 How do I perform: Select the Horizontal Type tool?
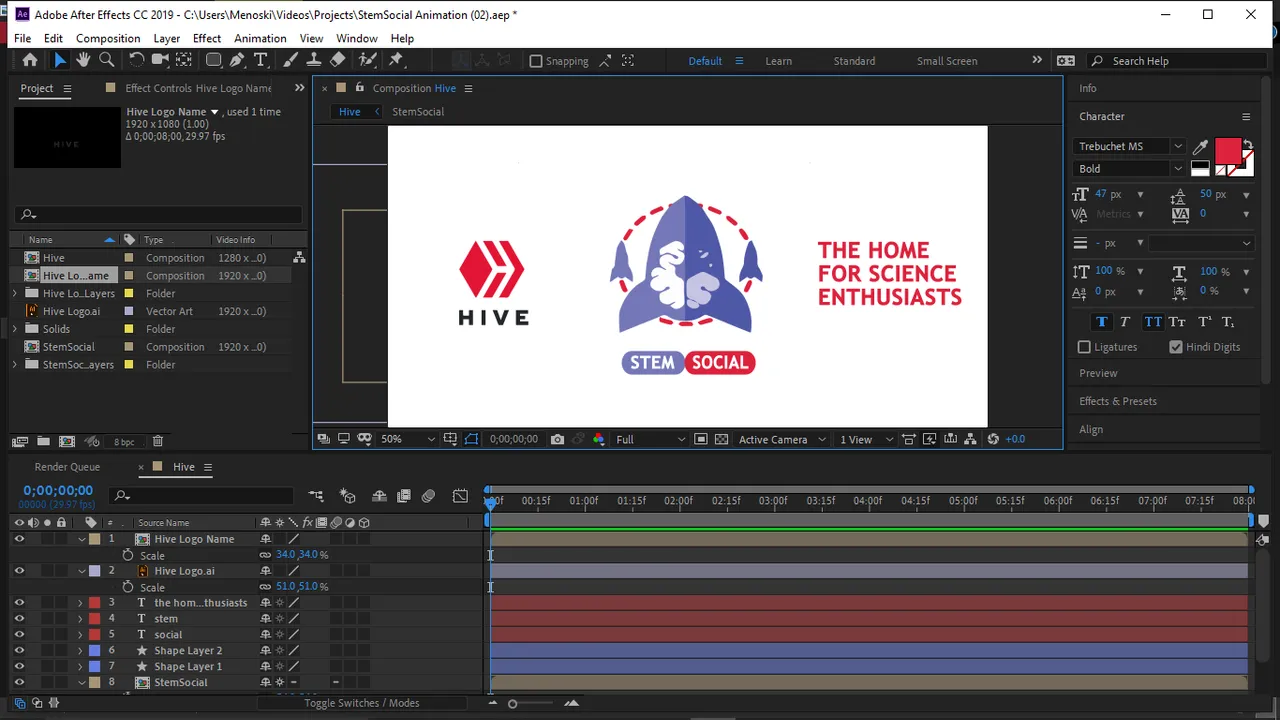[261, 60]
